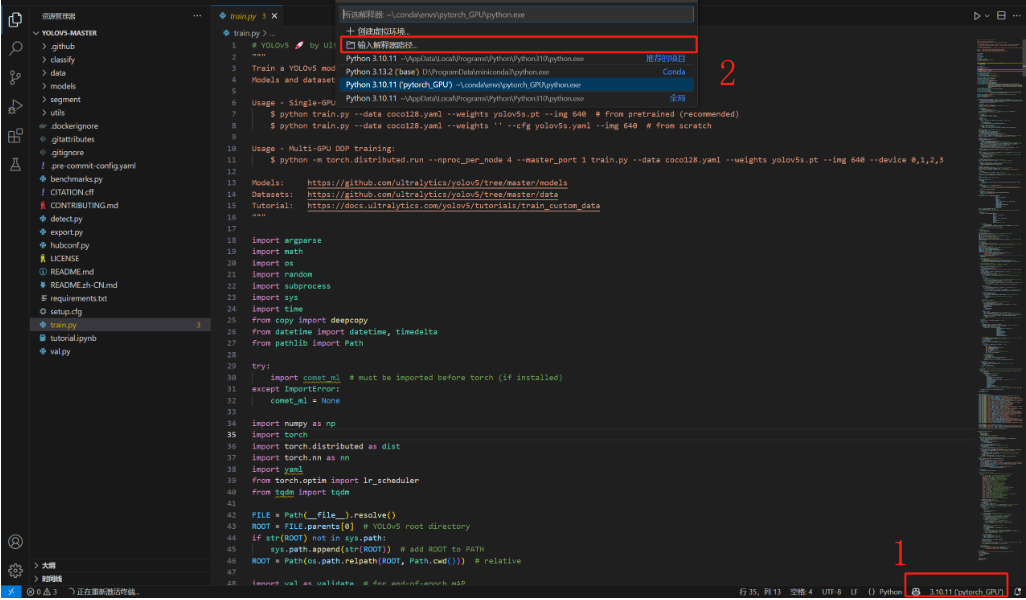Viewport: 1026px width, 600px height.
Task: Open the Source Control view
Action: click(15, 78)
